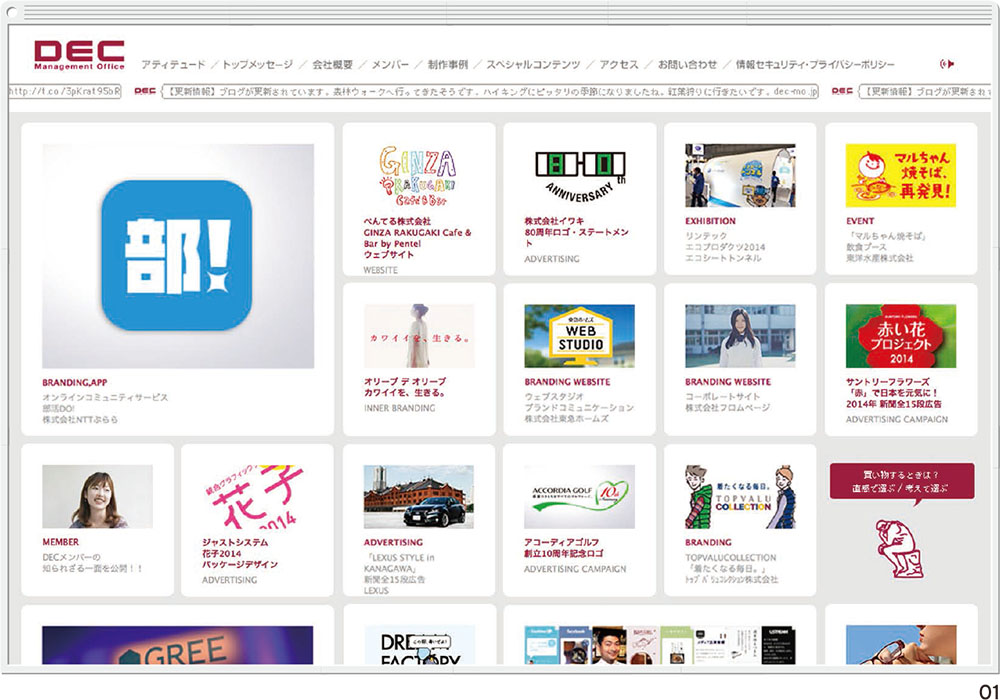Open the ACCORDIA GOLF 10th logo thumbnail
1000x700 pixels.
580,497
